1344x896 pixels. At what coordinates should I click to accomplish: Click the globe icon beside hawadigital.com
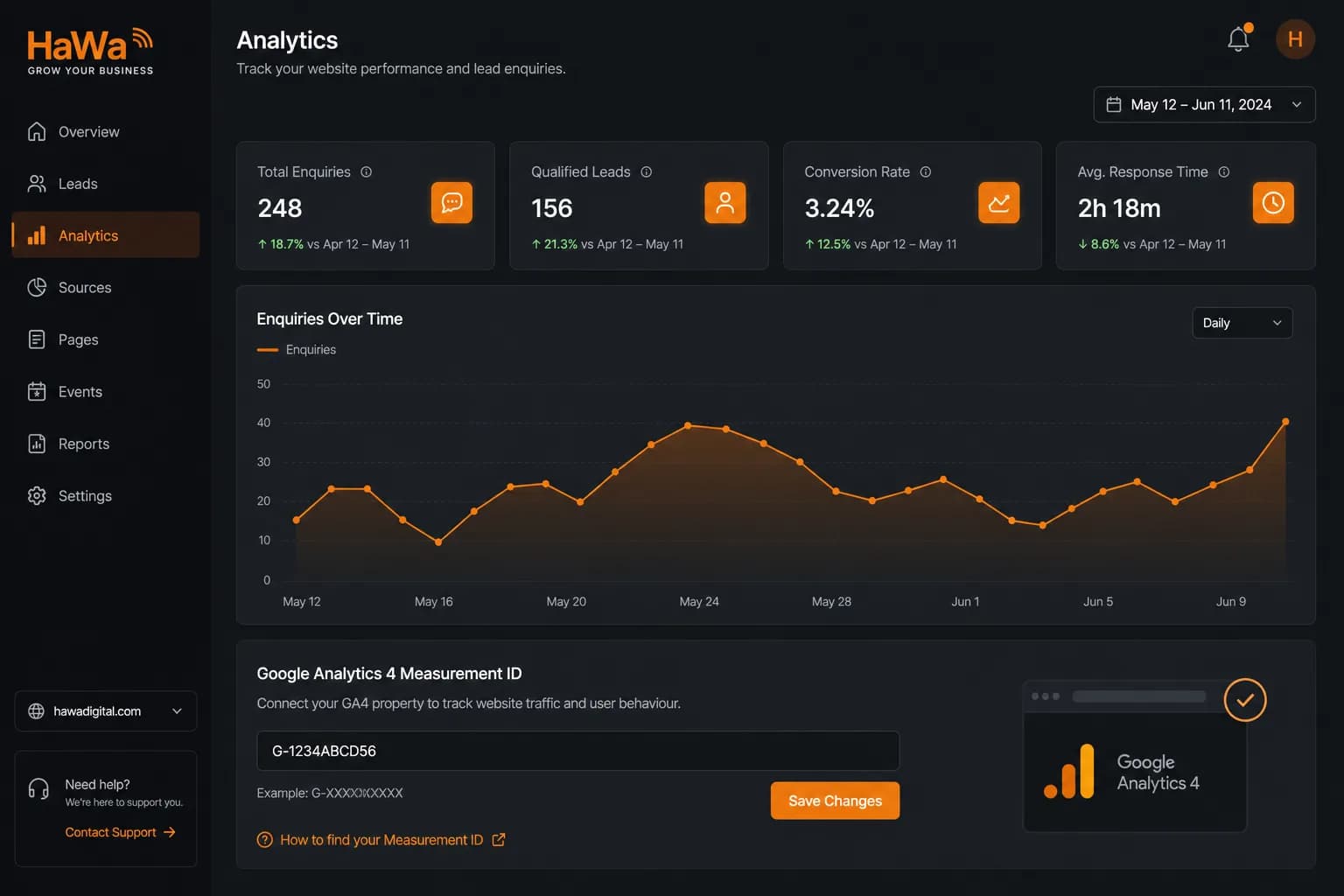pos(36,711)
